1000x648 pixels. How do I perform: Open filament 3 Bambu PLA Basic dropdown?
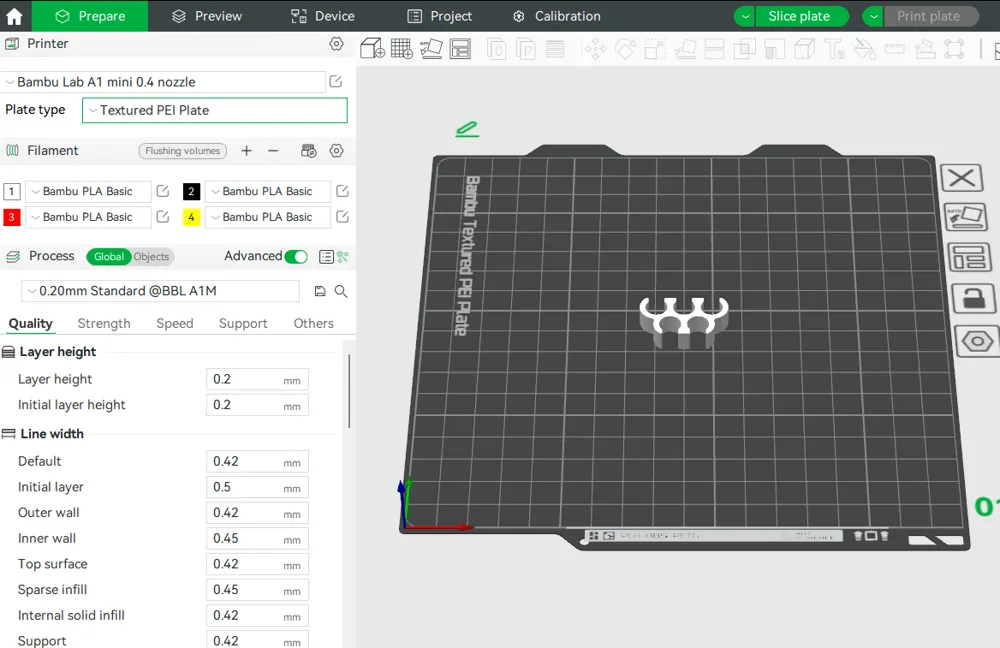88,217
